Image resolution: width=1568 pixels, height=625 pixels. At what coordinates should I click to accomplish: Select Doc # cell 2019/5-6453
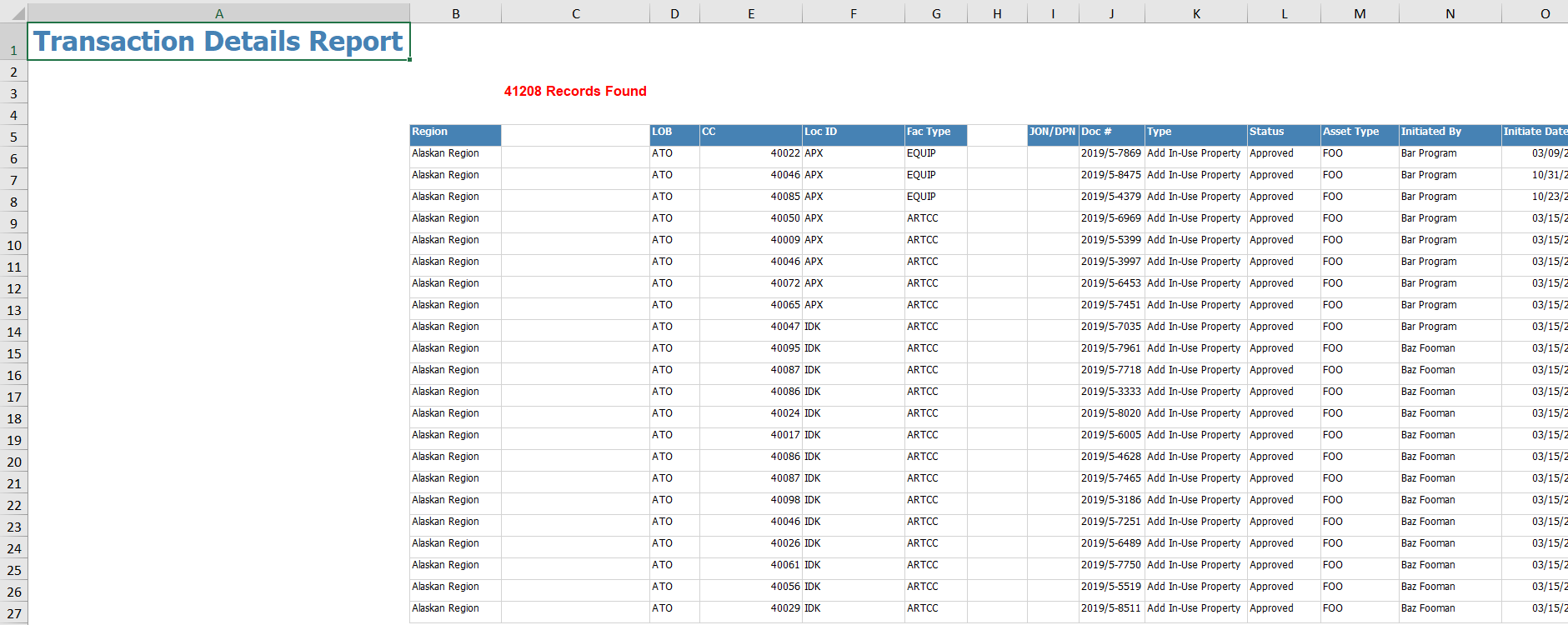pyautogui.click(x=1112, y=287)
